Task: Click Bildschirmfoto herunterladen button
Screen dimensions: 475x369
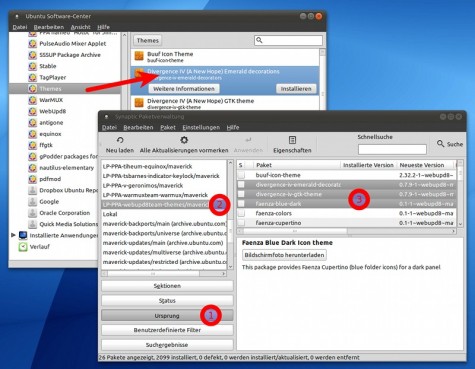Action: (284, 255)
